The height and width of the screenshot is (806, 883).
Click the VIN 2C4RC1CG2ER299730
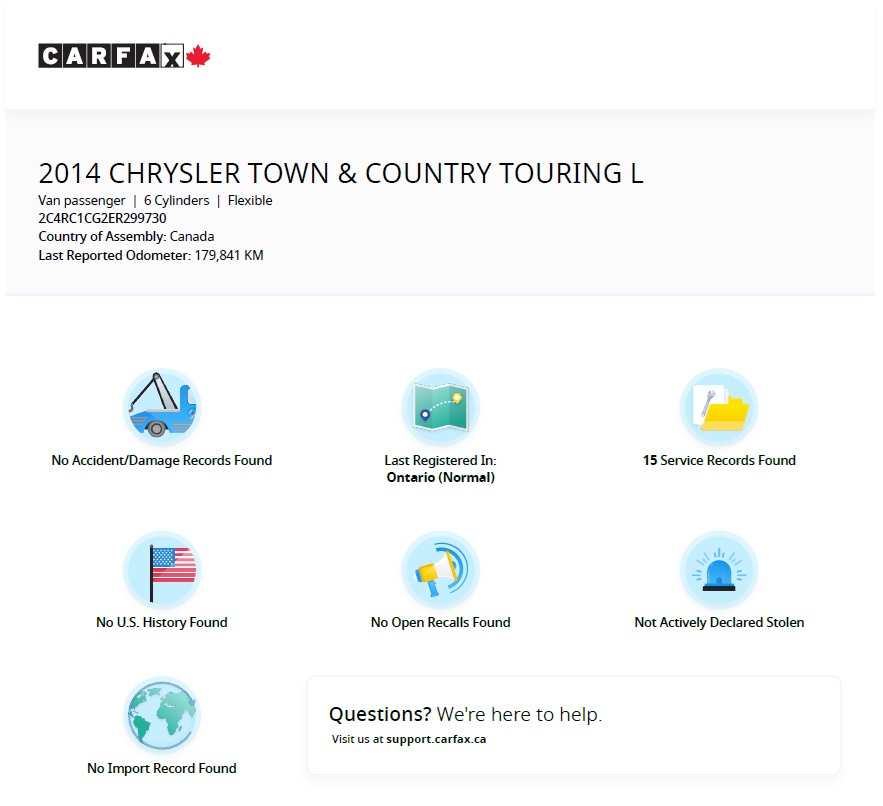(102, 219)
